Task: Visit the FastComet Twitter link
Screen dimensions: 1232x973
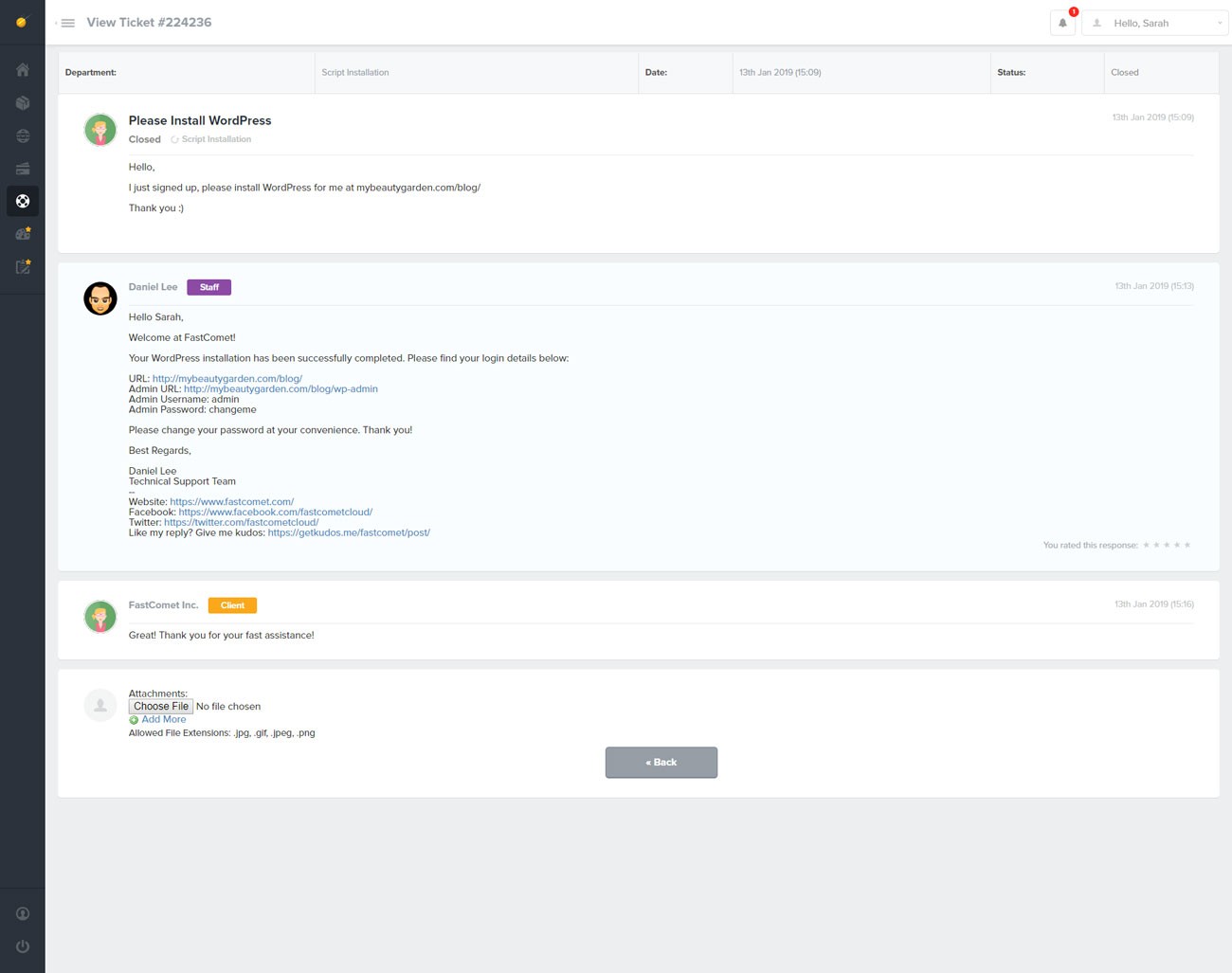Action: click(241, 522)
